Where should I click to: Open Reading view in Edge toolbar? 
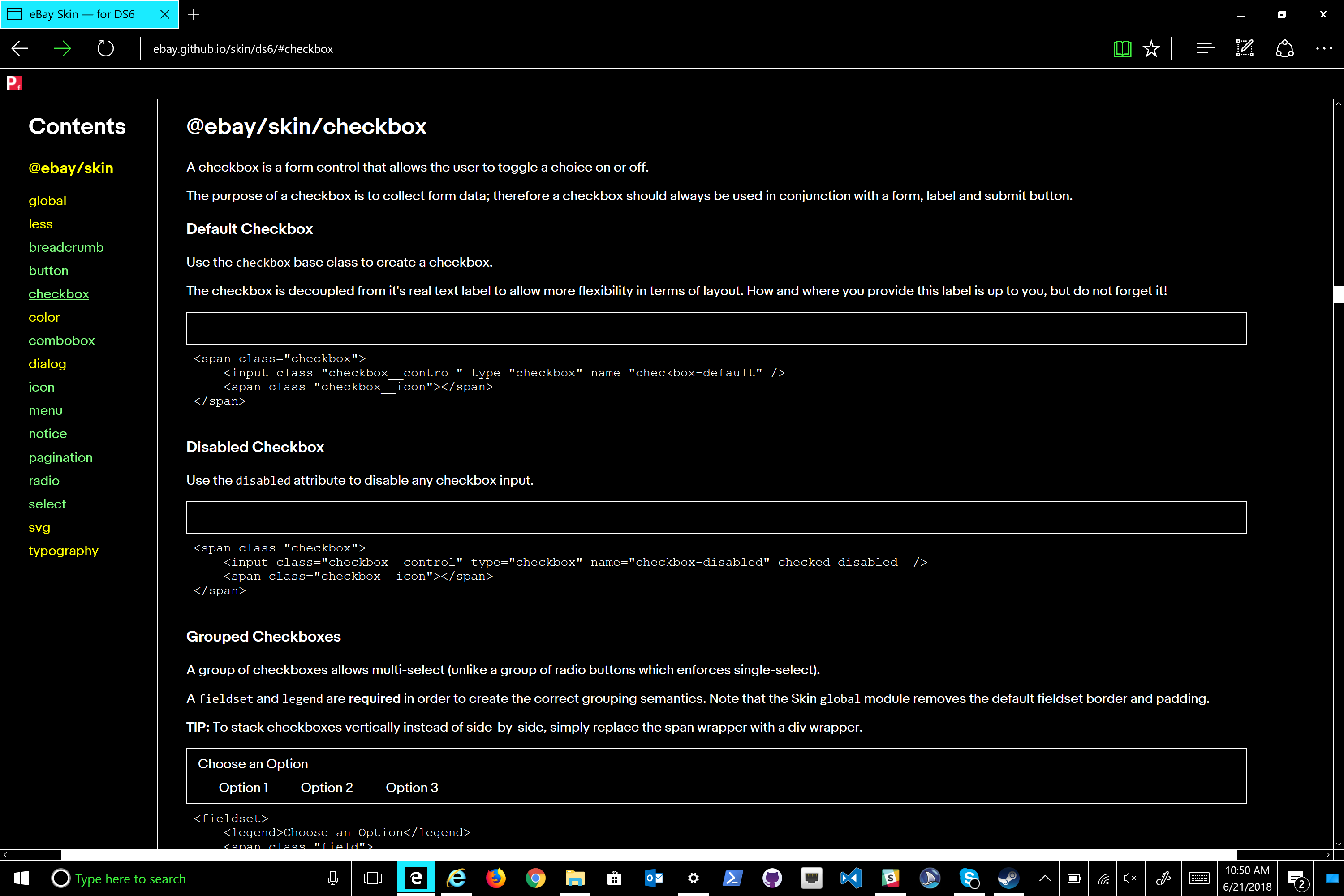coord(1122,48)
